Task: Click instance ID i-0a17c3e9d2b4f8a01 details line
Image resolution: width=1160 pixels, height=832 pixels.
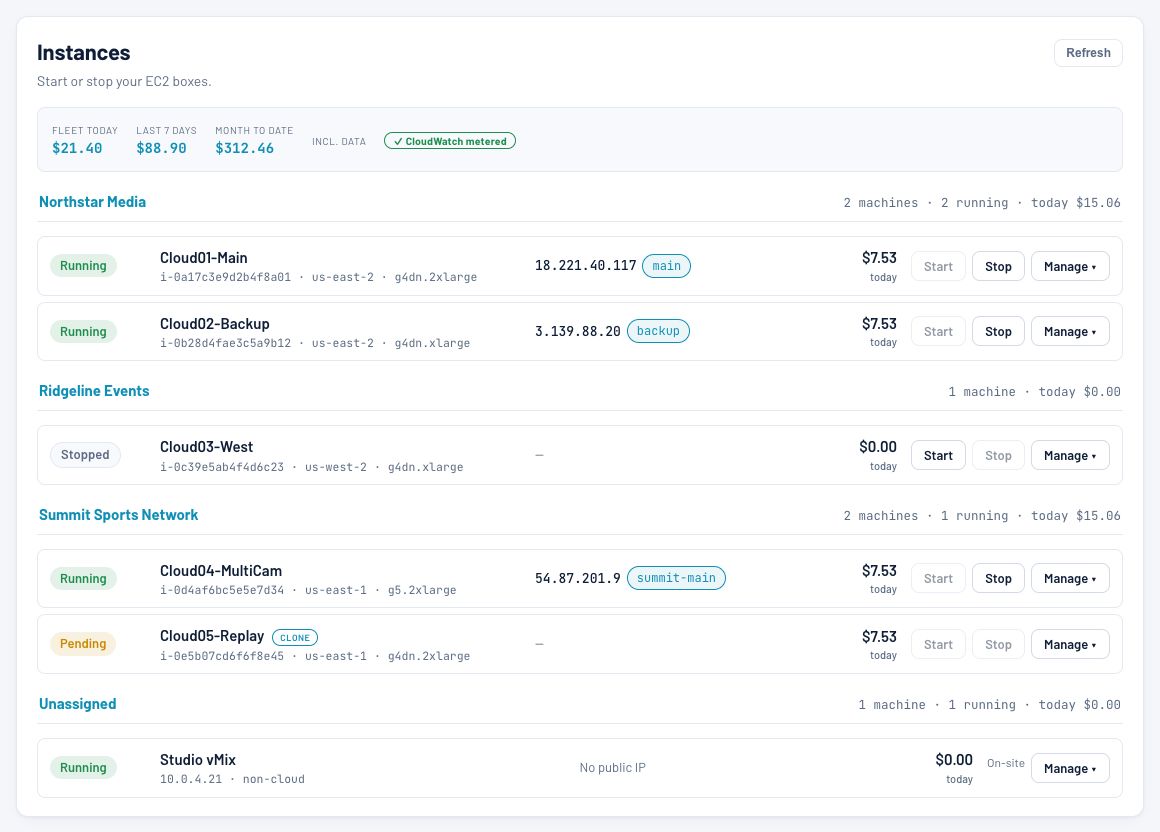Action: tap(318, 277)
